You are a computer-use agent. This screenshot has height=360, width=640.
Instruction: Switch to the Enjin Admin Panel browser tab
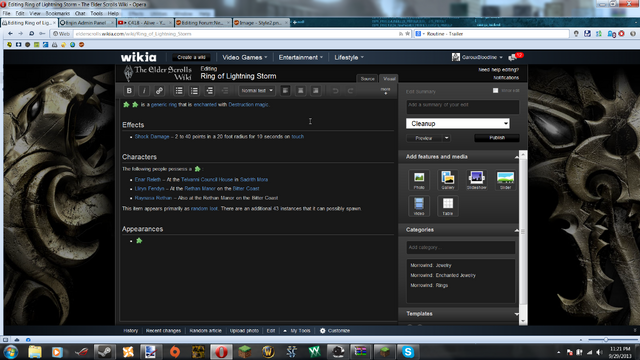87,23
